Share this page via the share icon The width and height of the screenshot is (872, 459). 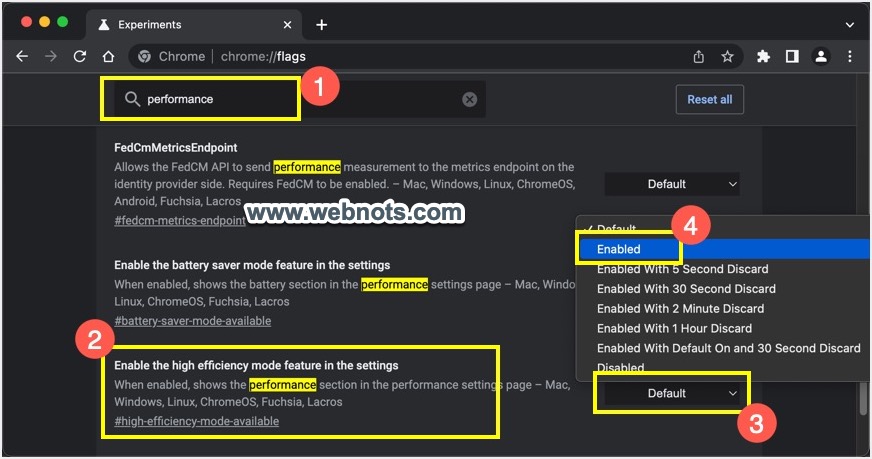(x=698, y=56)
